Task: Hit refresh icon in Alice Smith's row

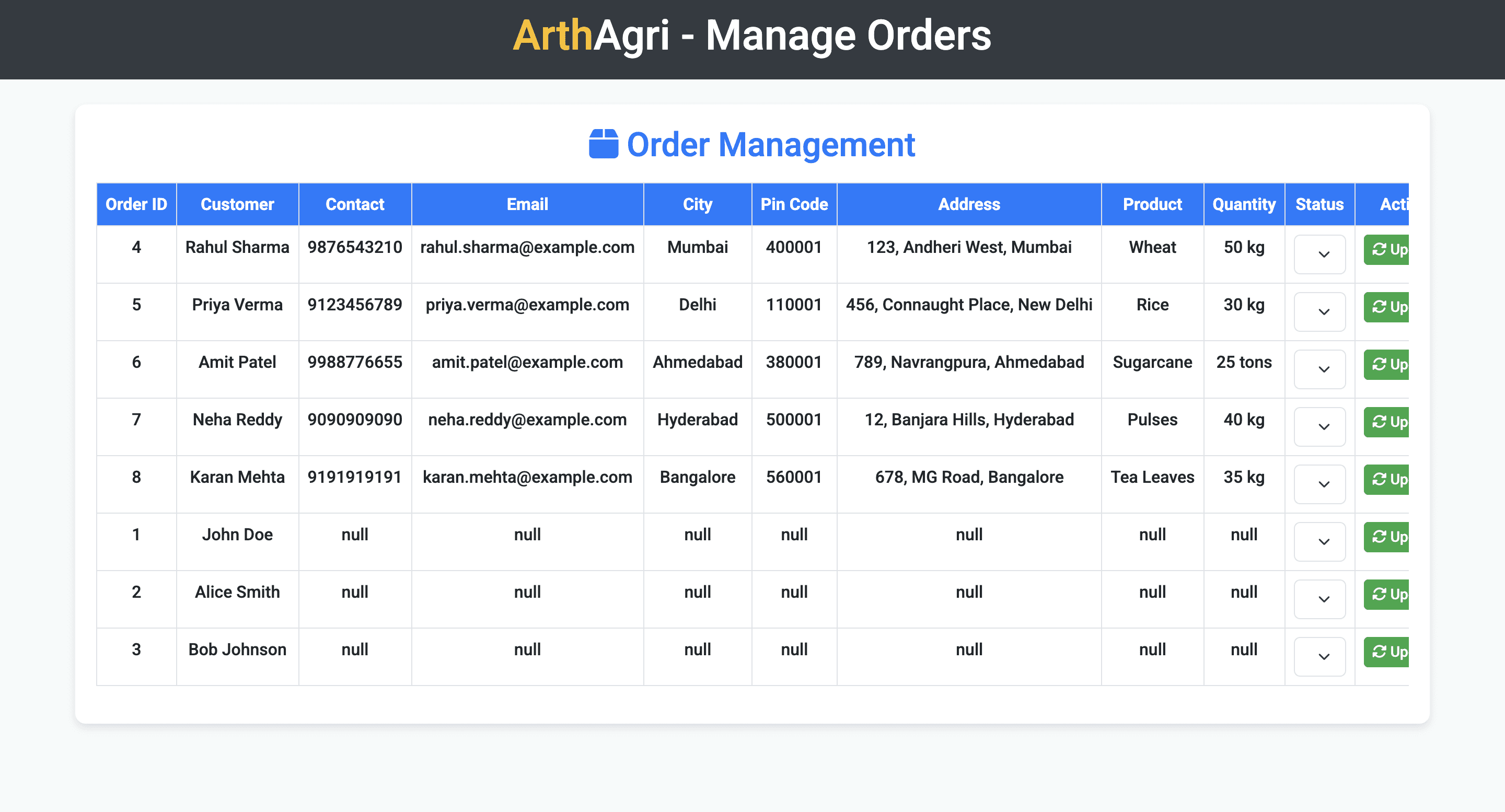Action: [x=1379, y=594]
